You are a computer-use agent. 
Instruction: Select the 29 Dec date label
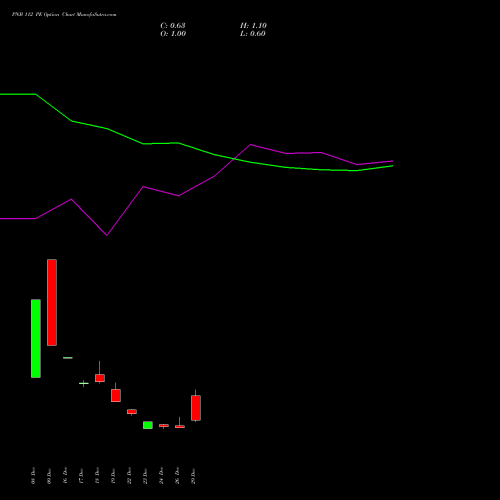coord(193,476)
